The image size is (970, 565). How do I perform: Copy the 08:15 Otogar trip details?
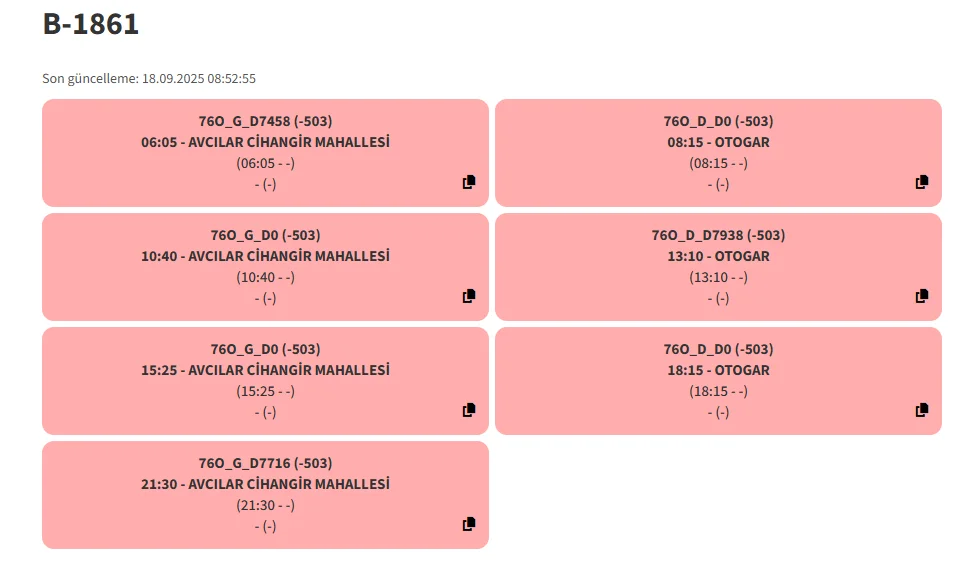pyautogui.click(x=922, y=182)
